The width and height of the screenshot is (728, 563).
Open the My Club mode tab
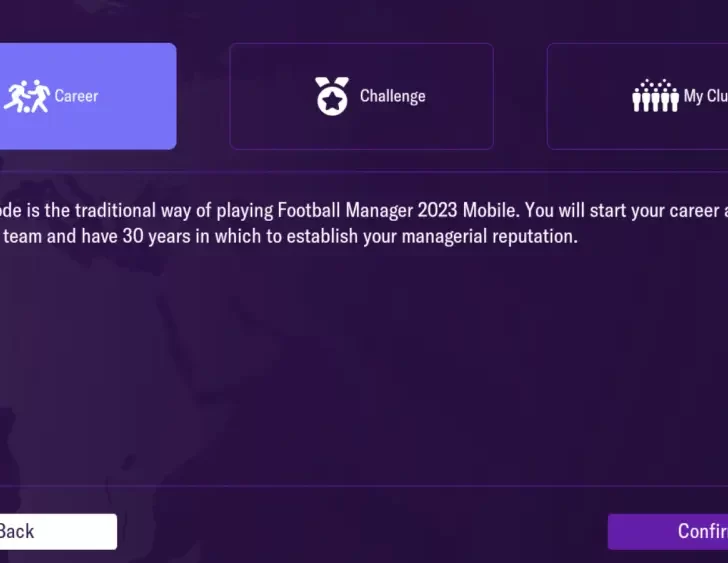pos(638,96)
